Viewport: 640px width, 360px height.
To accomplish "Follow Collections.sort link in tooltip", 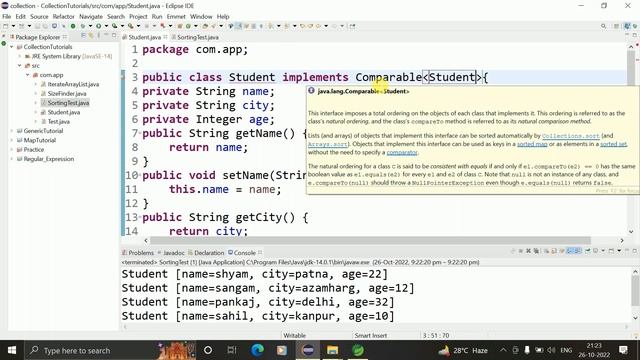I will pos(571,136).
